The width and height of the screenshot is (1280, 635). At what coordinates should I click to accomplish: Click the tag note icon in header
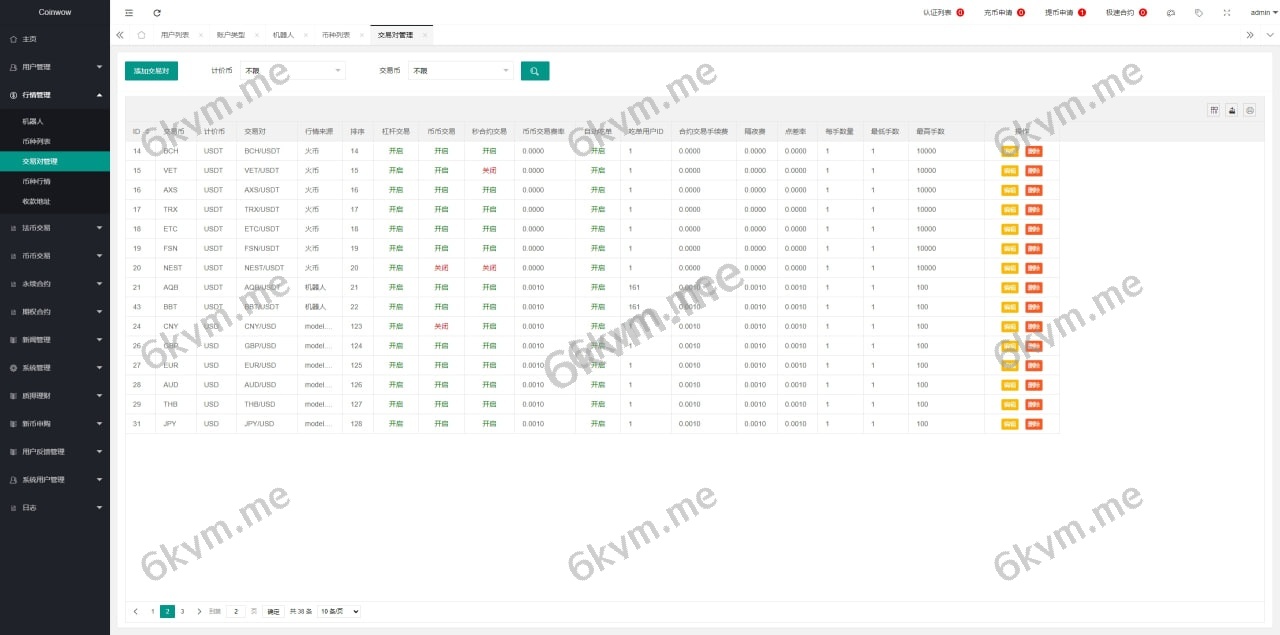pyautogui.click(x=1199, y=13)
